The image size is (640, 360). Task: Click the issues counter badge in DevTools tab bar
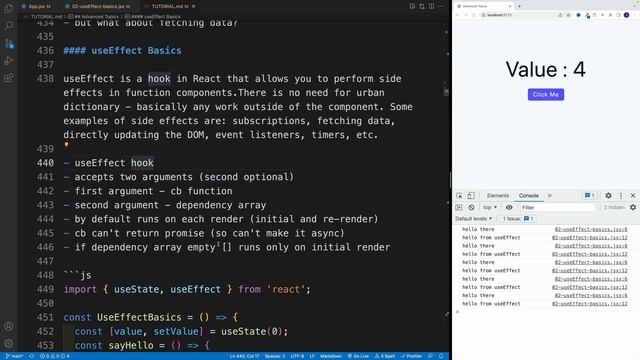point(590,196)
